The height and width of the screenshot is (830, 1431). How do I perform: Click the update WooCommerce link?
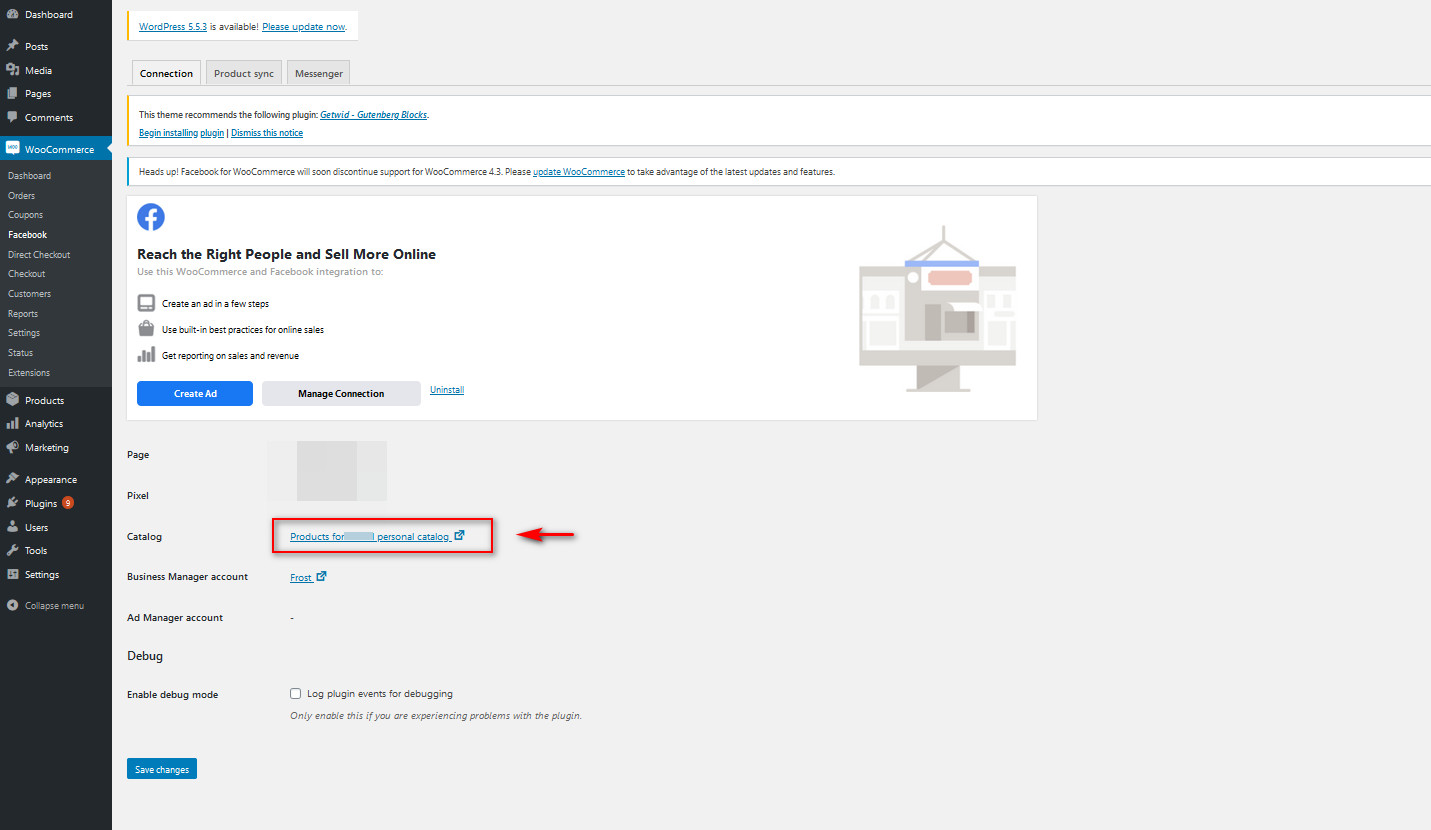coord(579,172)
